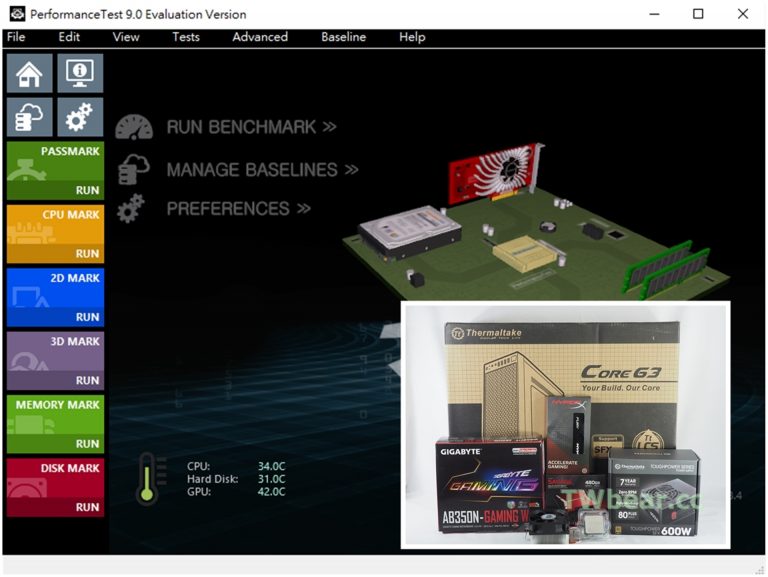This screenshot has height=577, width=768.
Task: Run the CPU Mark test
Action: pyautogui.click(x=87, y=253)
